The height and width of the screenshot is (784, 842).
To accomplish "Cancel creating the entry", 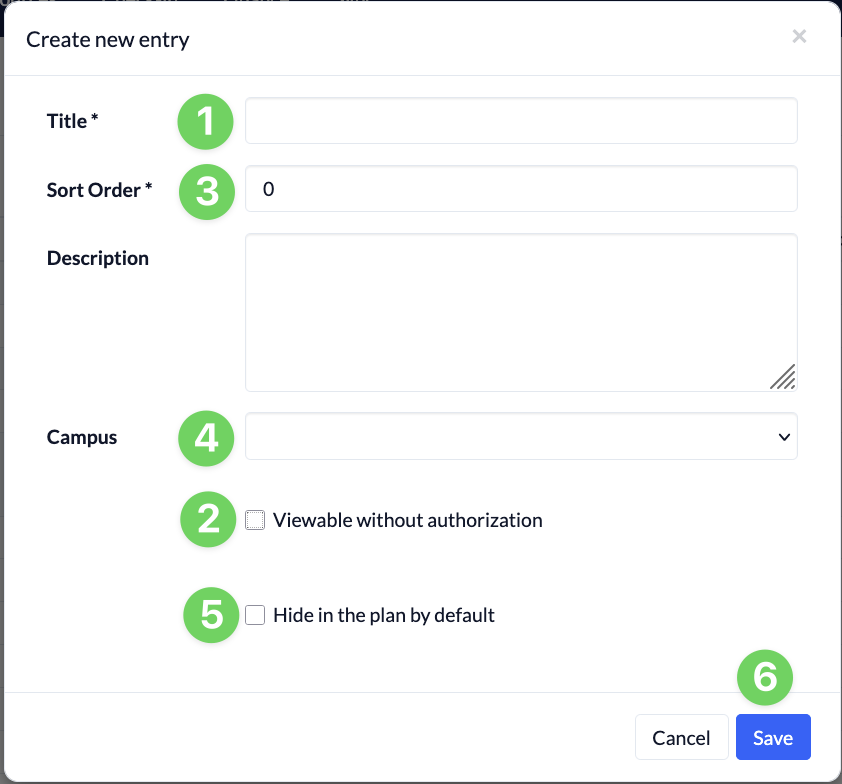I will pyautogui.click(x=681, y=737).
